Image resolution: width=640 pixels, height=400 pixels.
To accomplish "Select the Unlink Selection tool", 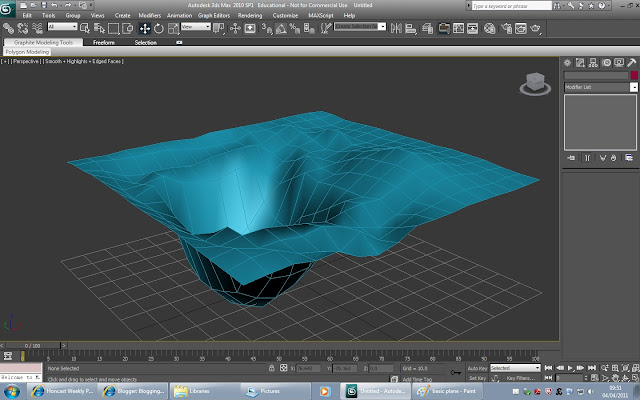I will coord(23,28).
